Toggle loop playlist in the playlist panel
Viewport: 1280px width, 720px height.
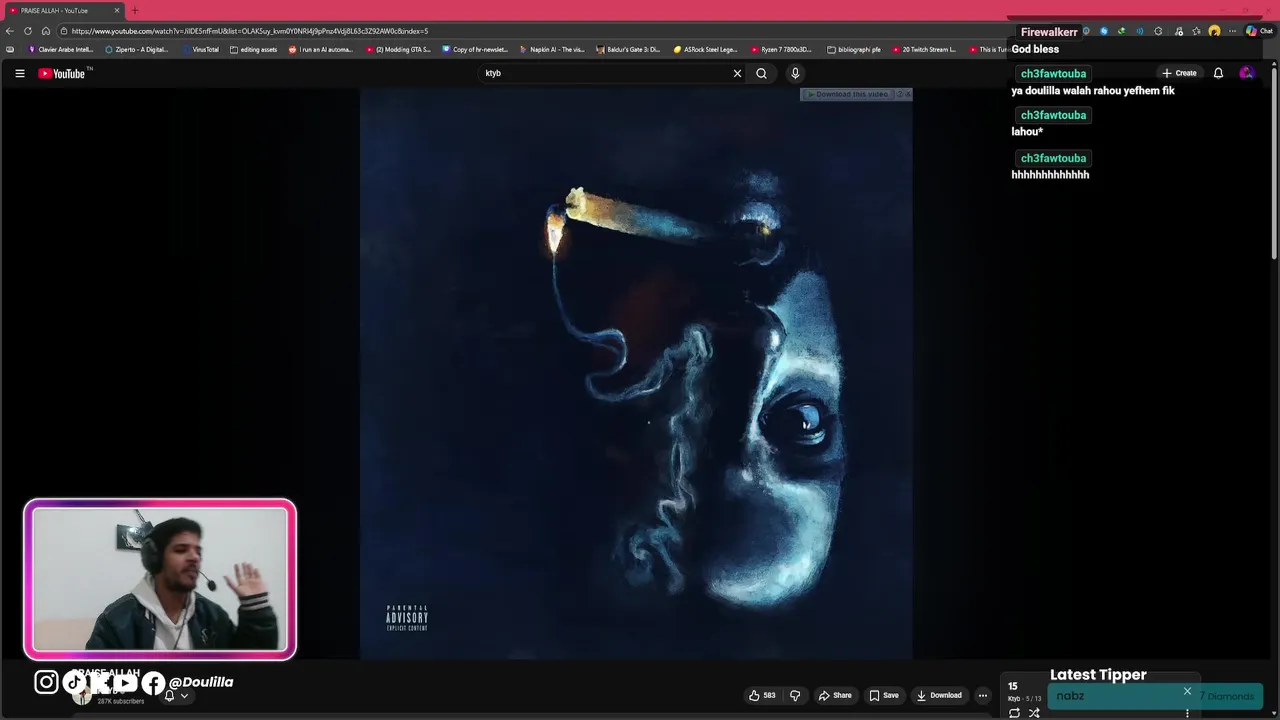1014,713
